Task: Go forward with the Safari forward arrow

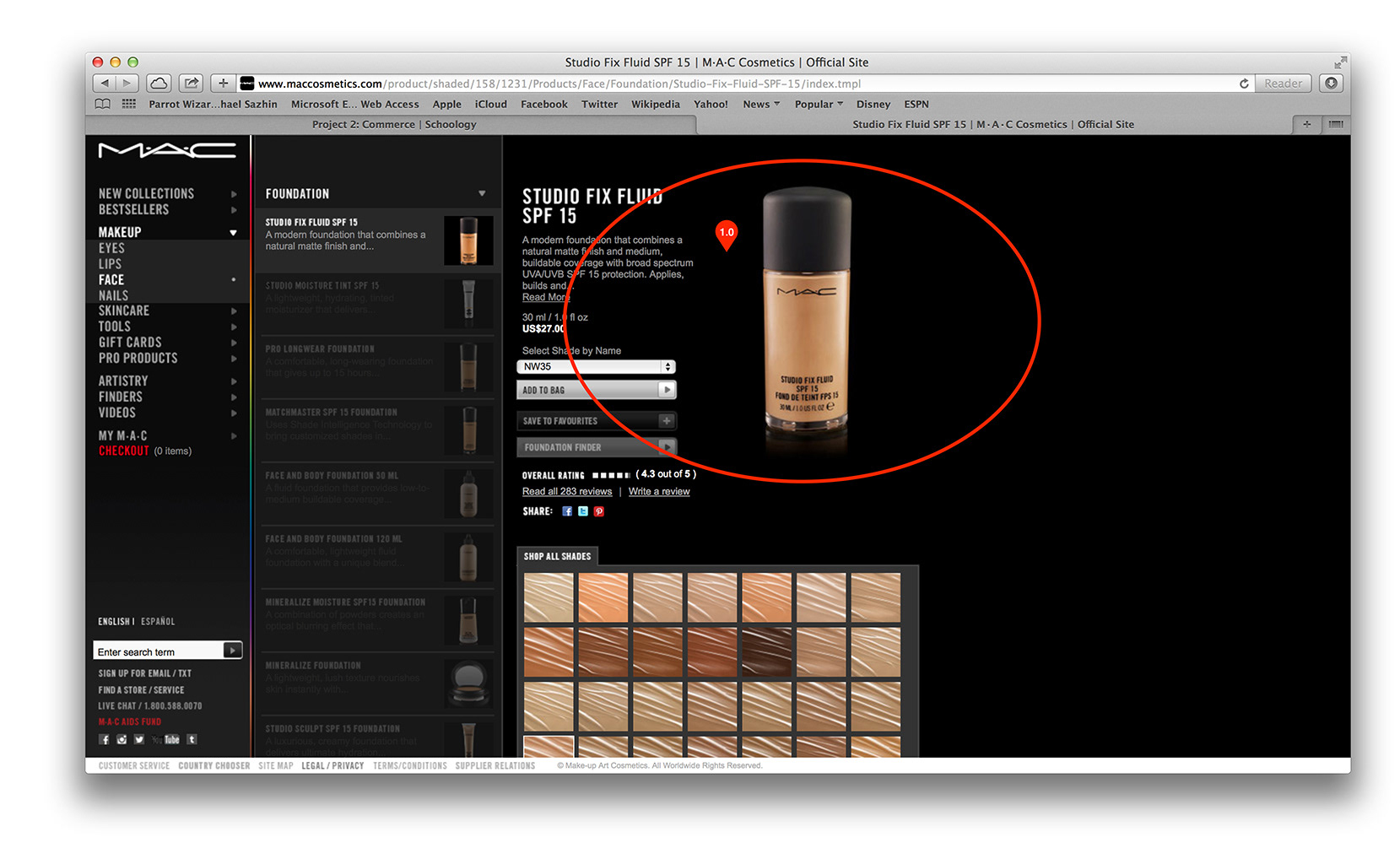Action: point(127,83)
